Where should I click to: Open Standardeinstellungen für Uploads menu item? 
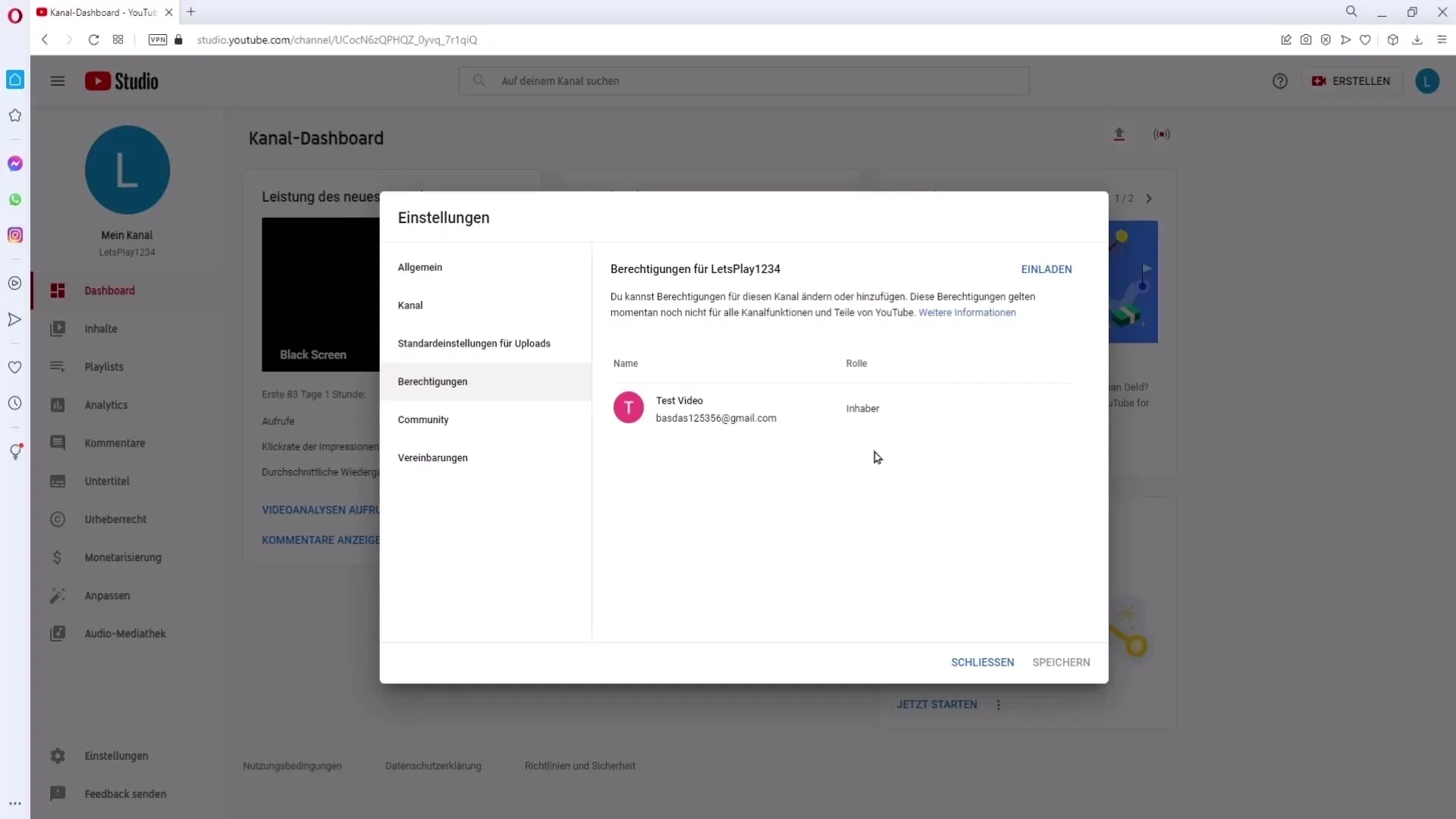tap(474, 343)
